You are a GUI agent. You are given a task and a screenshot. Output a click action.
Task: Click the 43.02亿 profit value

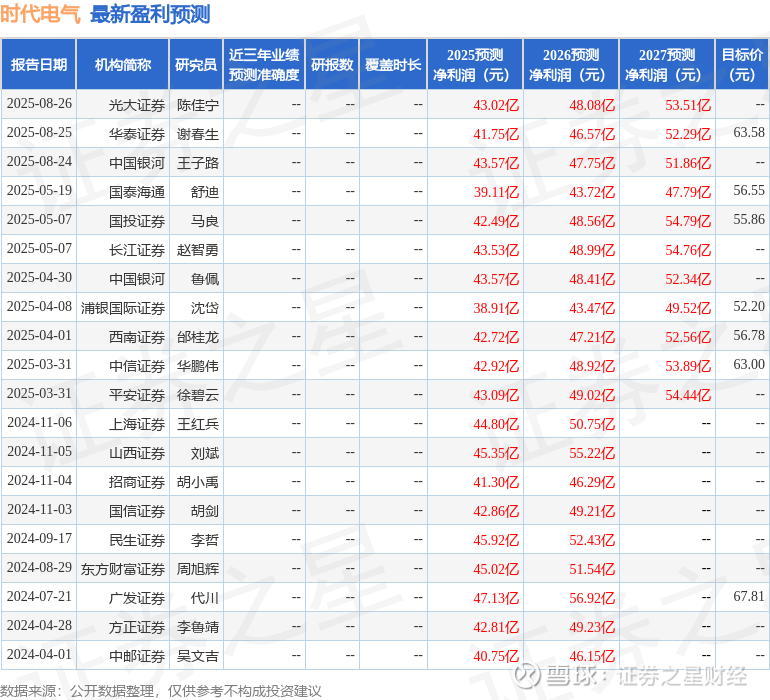(x=496, y=105)
